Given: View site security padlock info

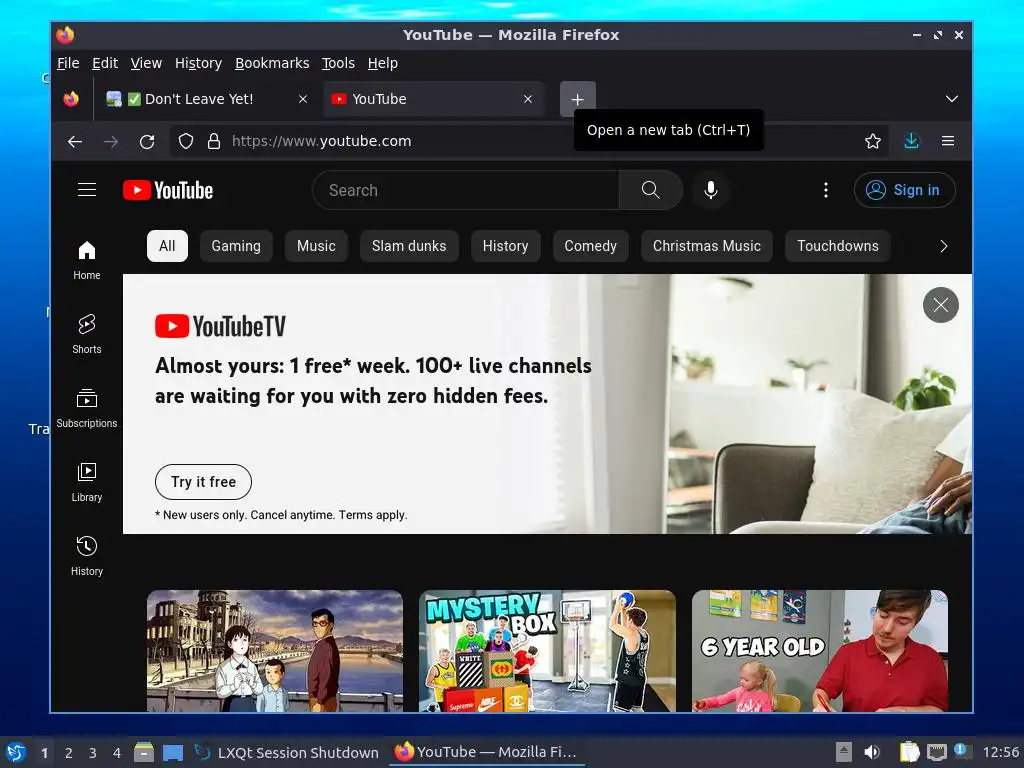Looking at the screenshot, I should [214, 141].
